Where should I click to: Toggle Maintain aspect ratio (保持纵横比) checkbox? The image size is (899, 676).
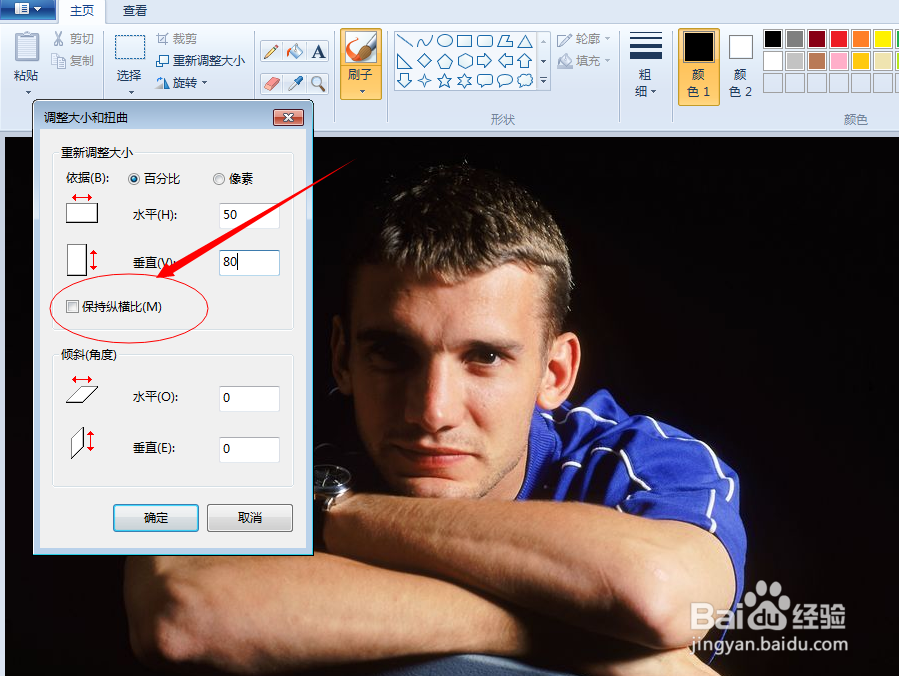[x=72, y=307]
